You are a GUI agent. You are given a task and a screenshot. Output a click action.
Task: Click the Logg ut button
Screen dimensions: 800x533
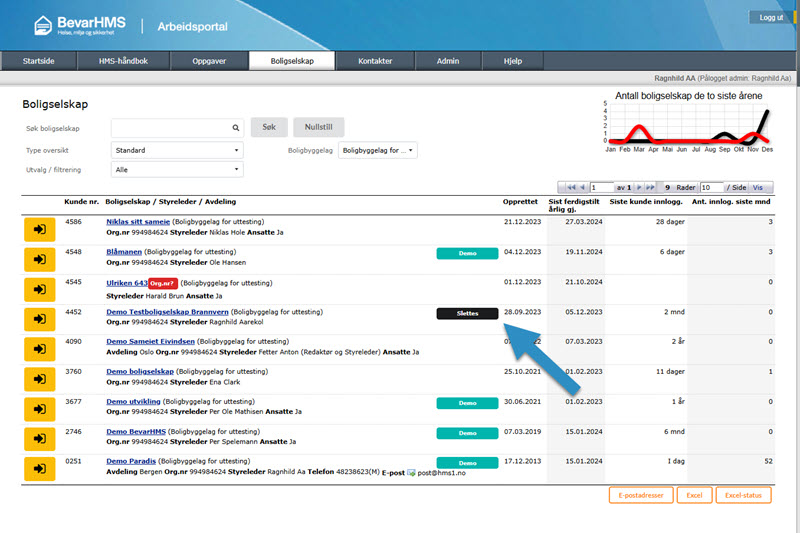[x=771, y=18]
